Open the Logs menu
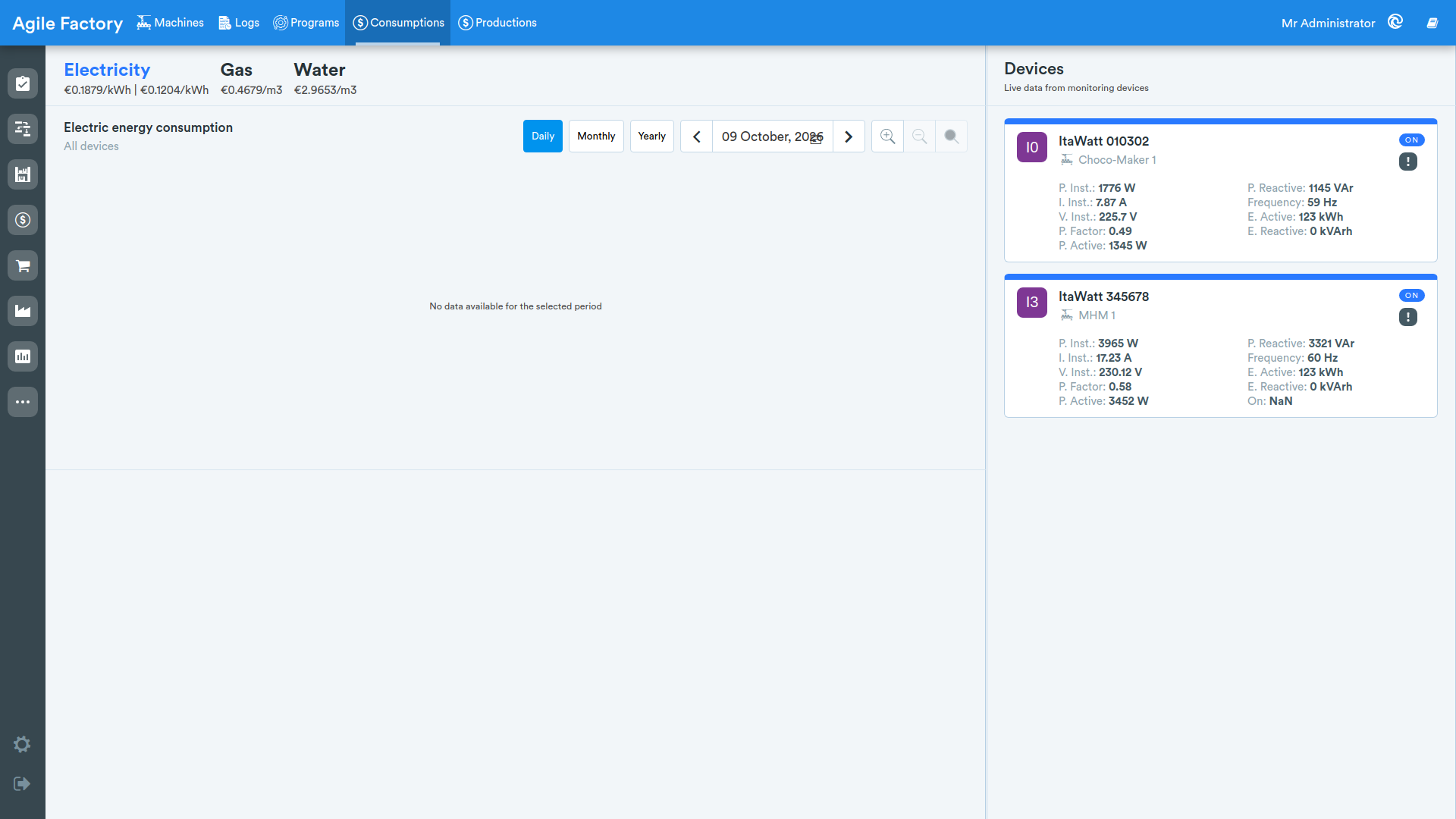This screenshot has height=819, width=1456. click(239, 23)
